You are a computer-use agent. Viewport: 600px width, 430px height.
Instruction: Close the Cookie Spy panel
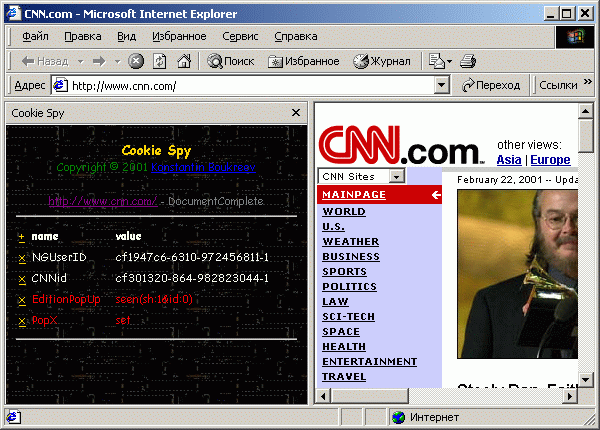(296, 112)
